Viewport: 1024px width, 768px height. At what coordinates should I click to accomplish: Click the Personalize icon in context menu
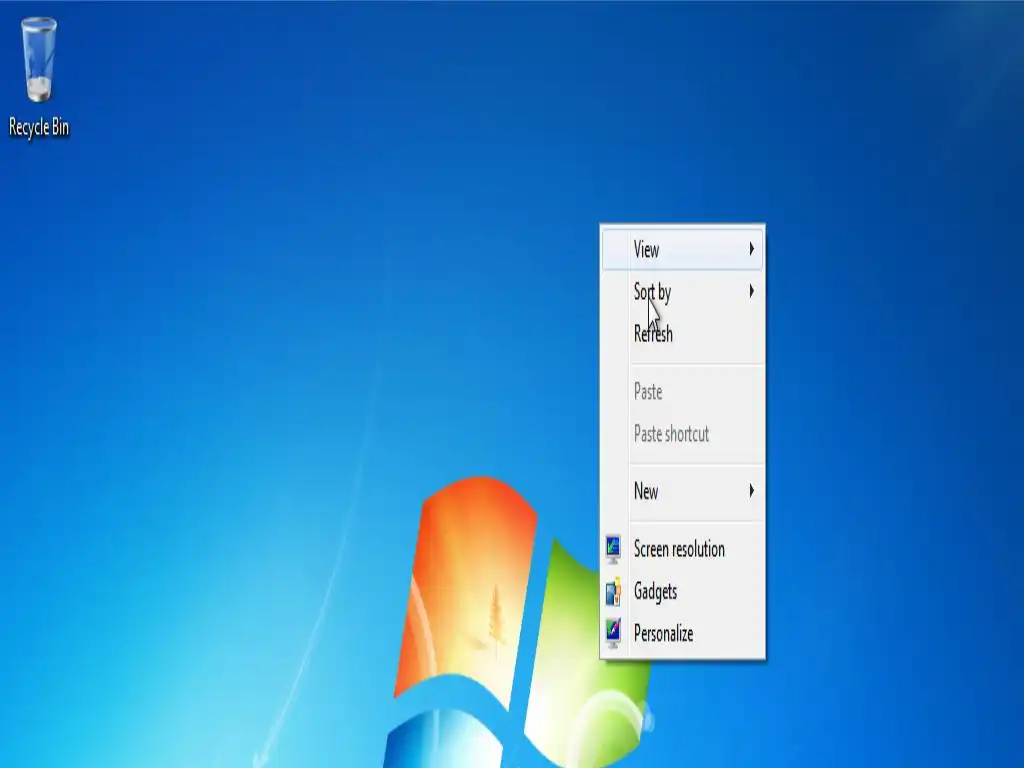pos(613,633)
